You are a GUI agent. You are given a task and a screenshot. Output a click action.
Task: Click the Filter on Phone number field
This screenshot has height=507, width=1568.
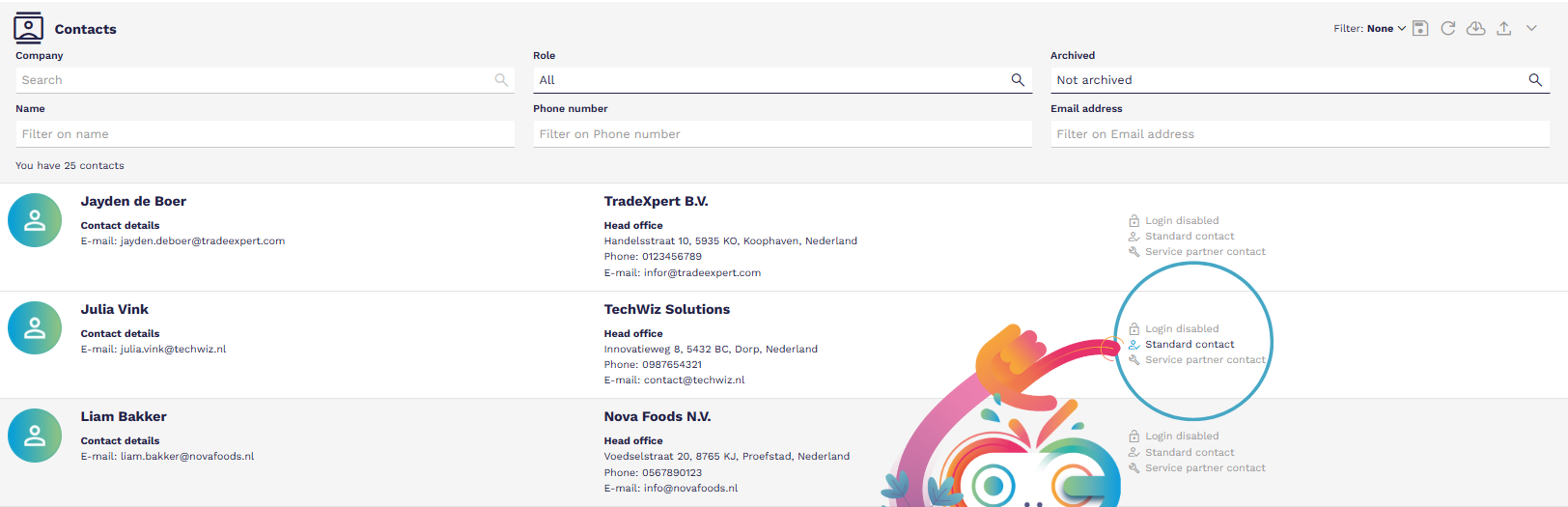(x=782, y=134)
